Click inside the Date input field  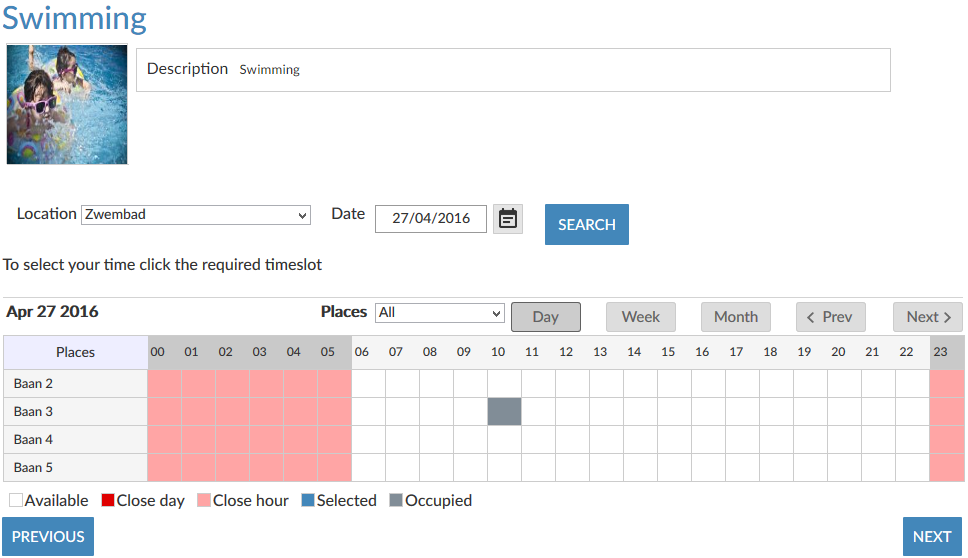click(x=430, y=219)
